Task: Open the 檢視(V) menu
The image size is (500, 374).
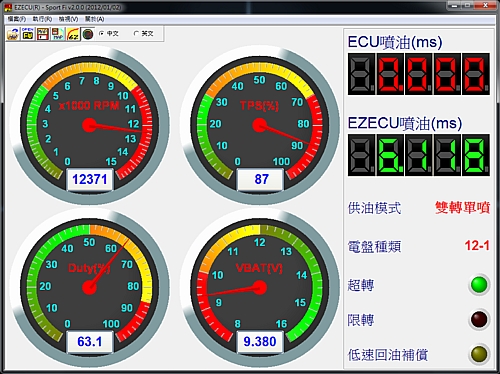Action: coord(68,19)
